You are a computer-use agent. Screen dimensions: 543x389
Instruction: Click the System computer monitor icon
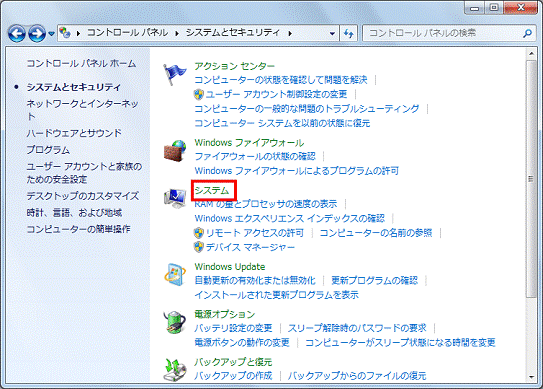[175, 198]
